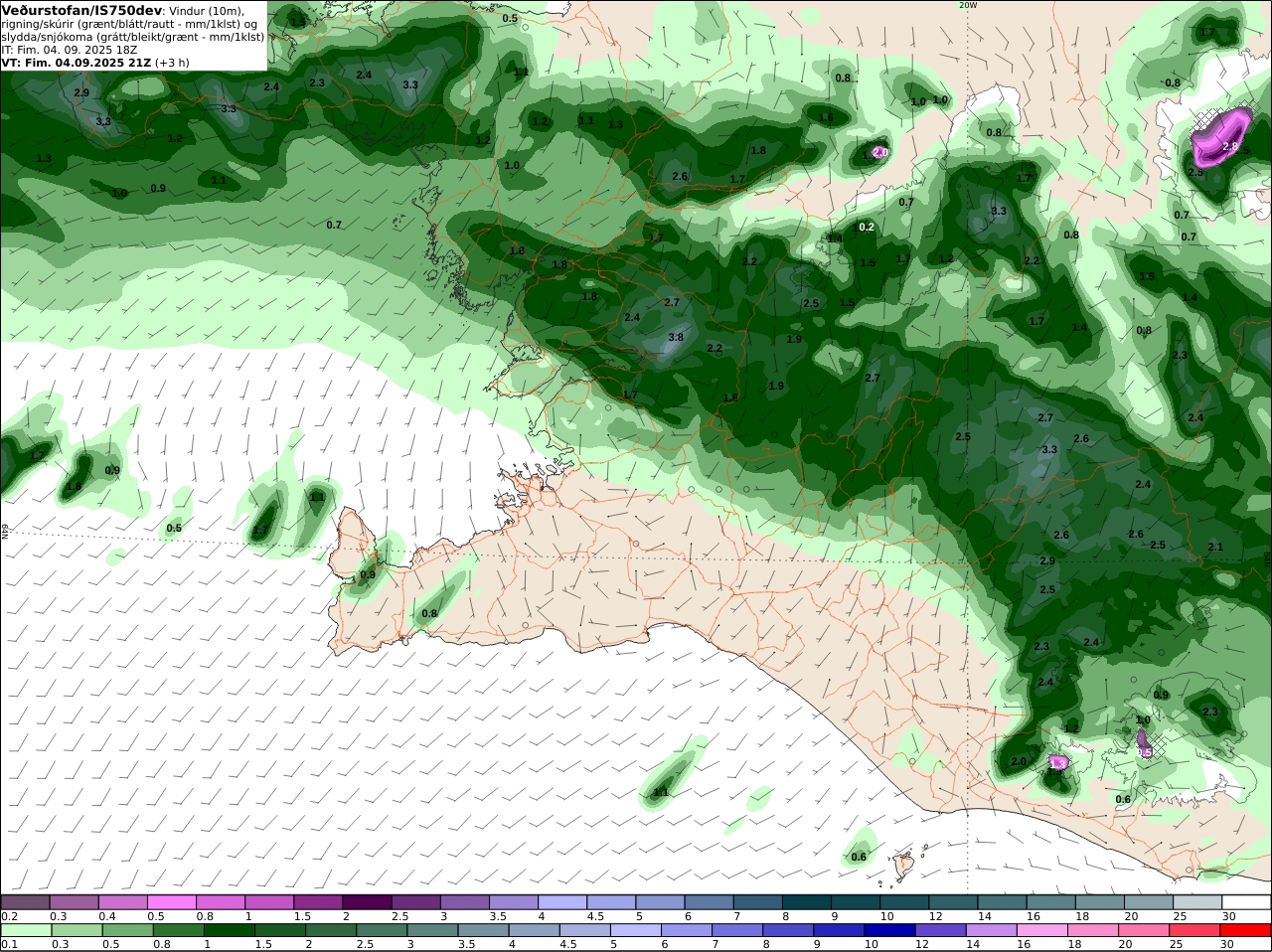Click the 14 swatch in the top legend row
The height and width of the screenshot is (952, 1272).
click(x=1001, y=902)
